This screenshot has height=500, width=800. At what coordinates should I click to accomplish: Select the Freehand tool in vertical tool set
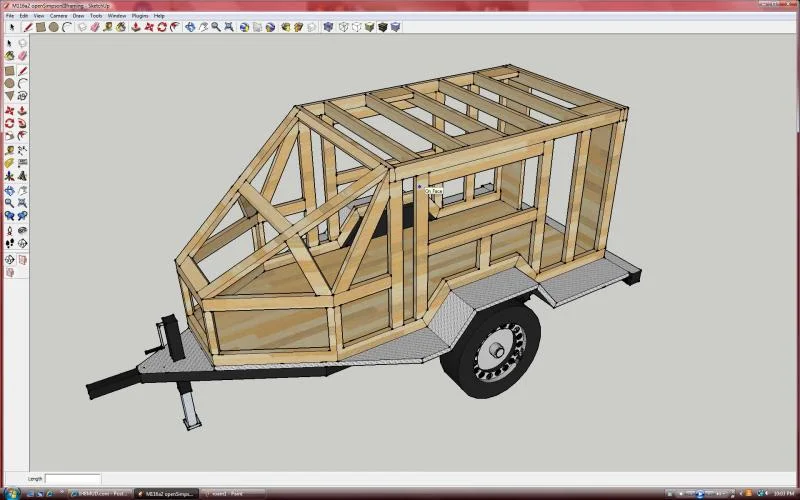click(x=22, y=96)
